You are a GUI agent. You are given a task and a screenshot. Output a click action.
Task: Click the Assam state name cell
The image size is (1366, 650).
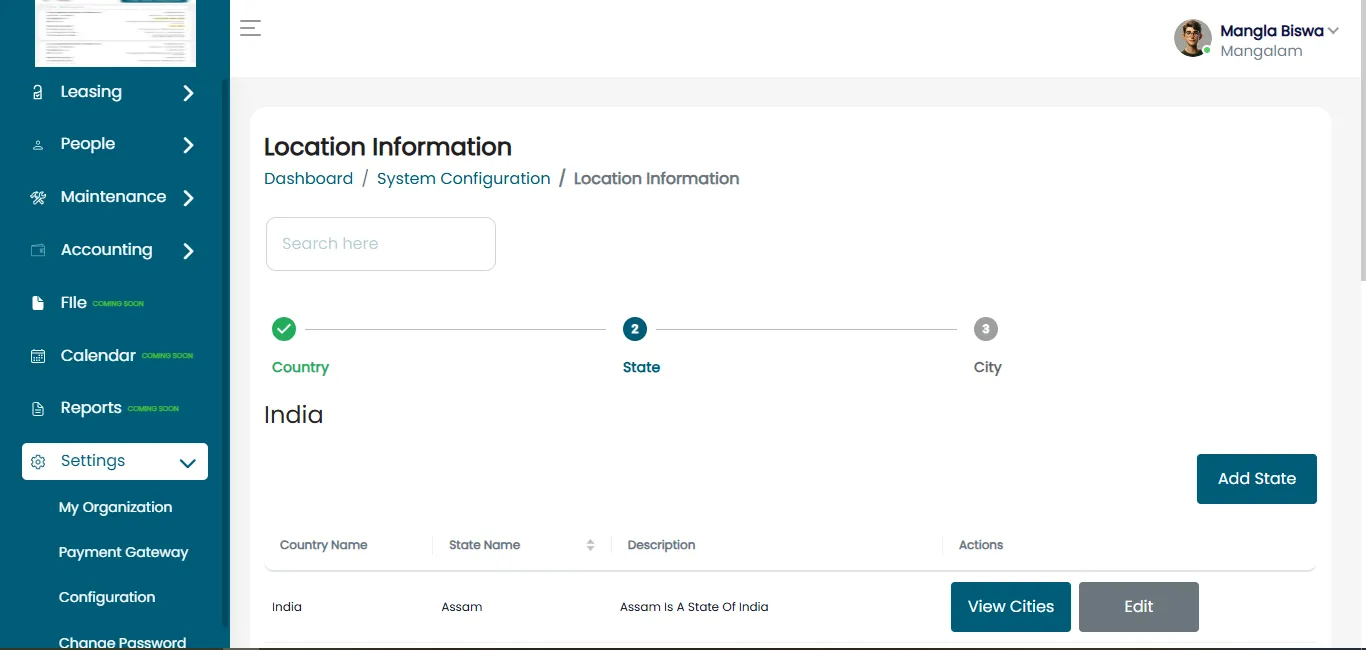(x=462, y=607)
